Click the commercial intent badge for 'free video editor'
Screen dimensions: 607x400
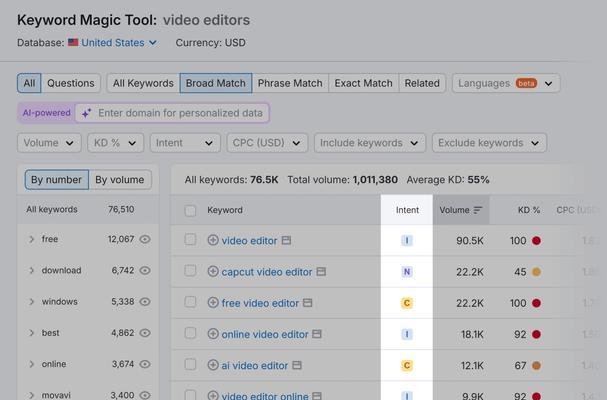click(407, 303)
